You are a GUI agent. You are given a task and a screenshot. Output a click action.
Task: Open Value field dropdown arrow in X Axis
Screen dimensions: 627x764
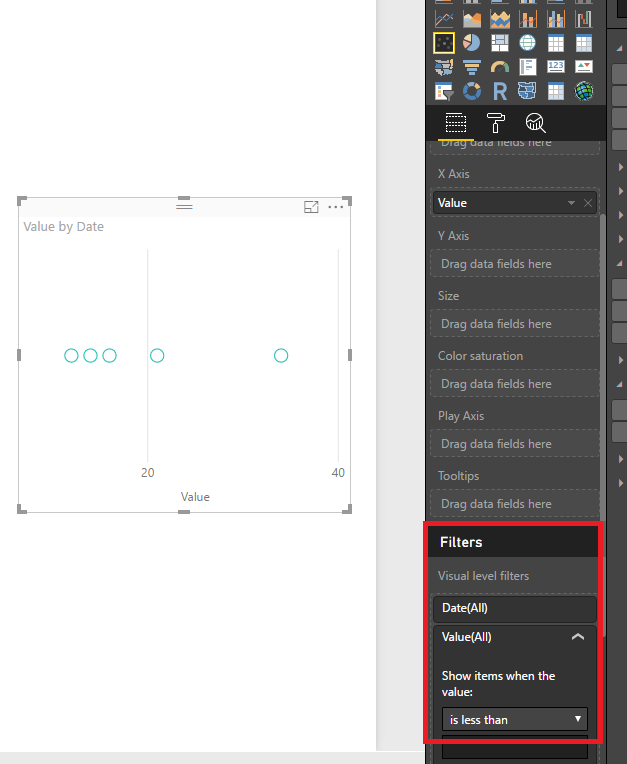coord(571,203)
